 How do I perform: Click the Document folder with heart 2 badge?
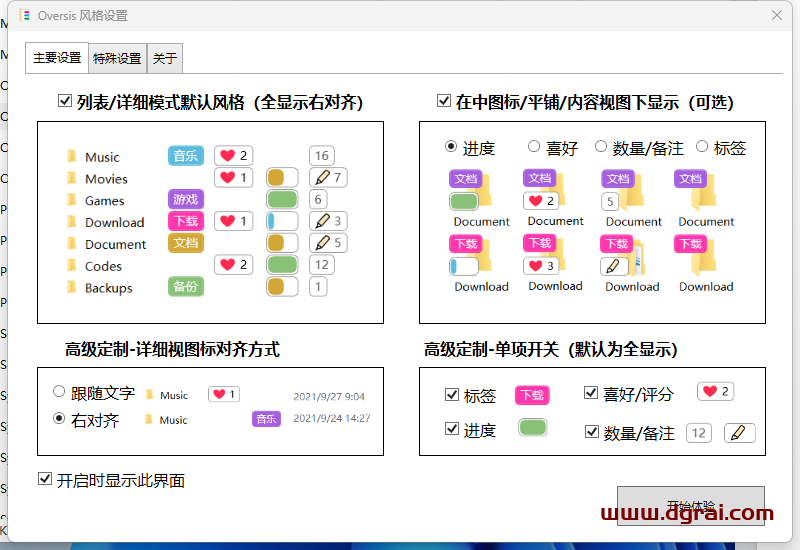coord(544,190)
